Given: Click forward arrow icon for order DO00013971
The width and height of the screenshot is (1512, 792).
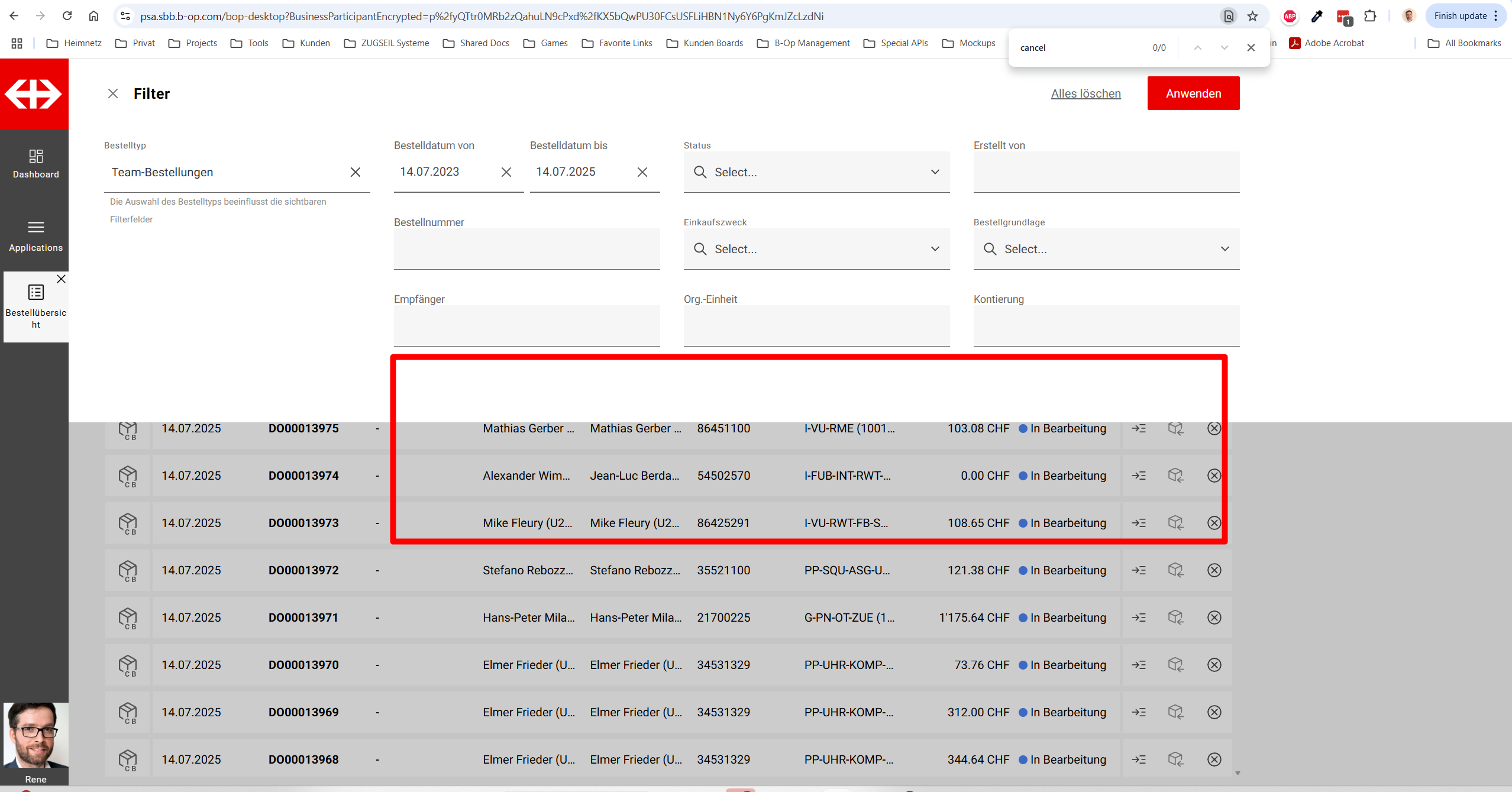Looking at the screenshot, I should [x=1139, y=618].
